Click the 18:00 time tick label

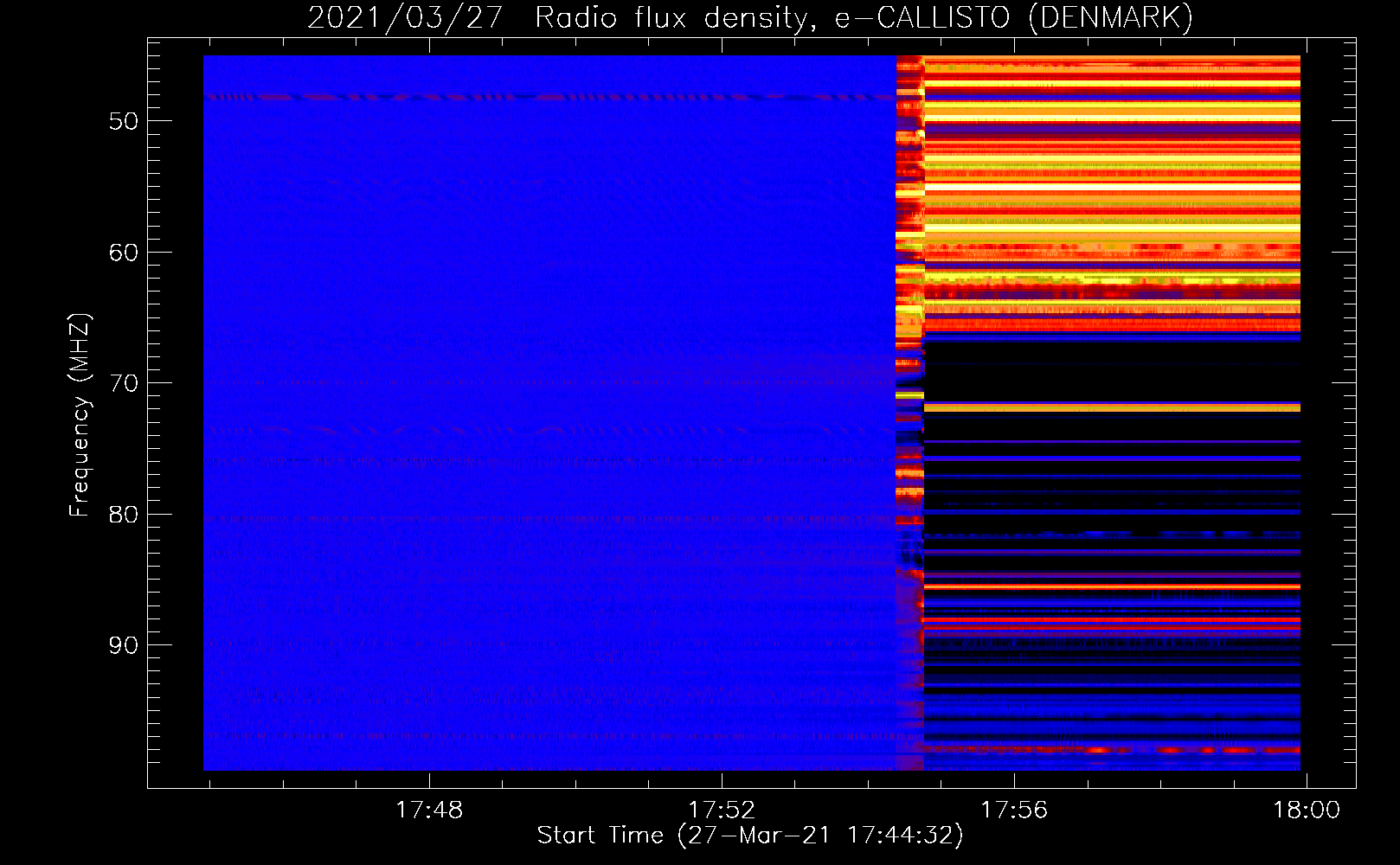(x=1306, y=810)
